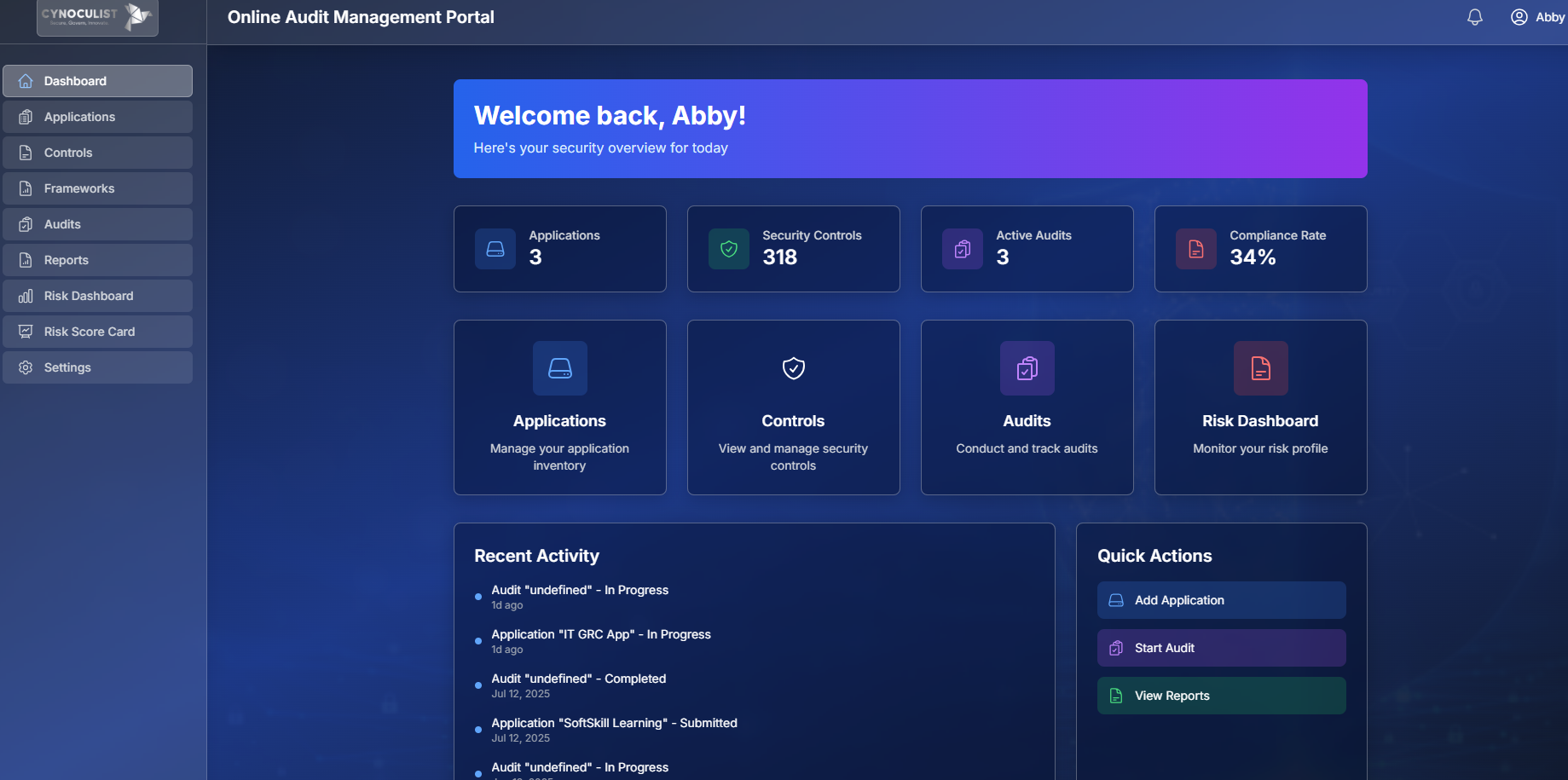Select the Dashboard icon in the sidebar
Screen dimensions: 1568x780
click(x=26, y=81)
